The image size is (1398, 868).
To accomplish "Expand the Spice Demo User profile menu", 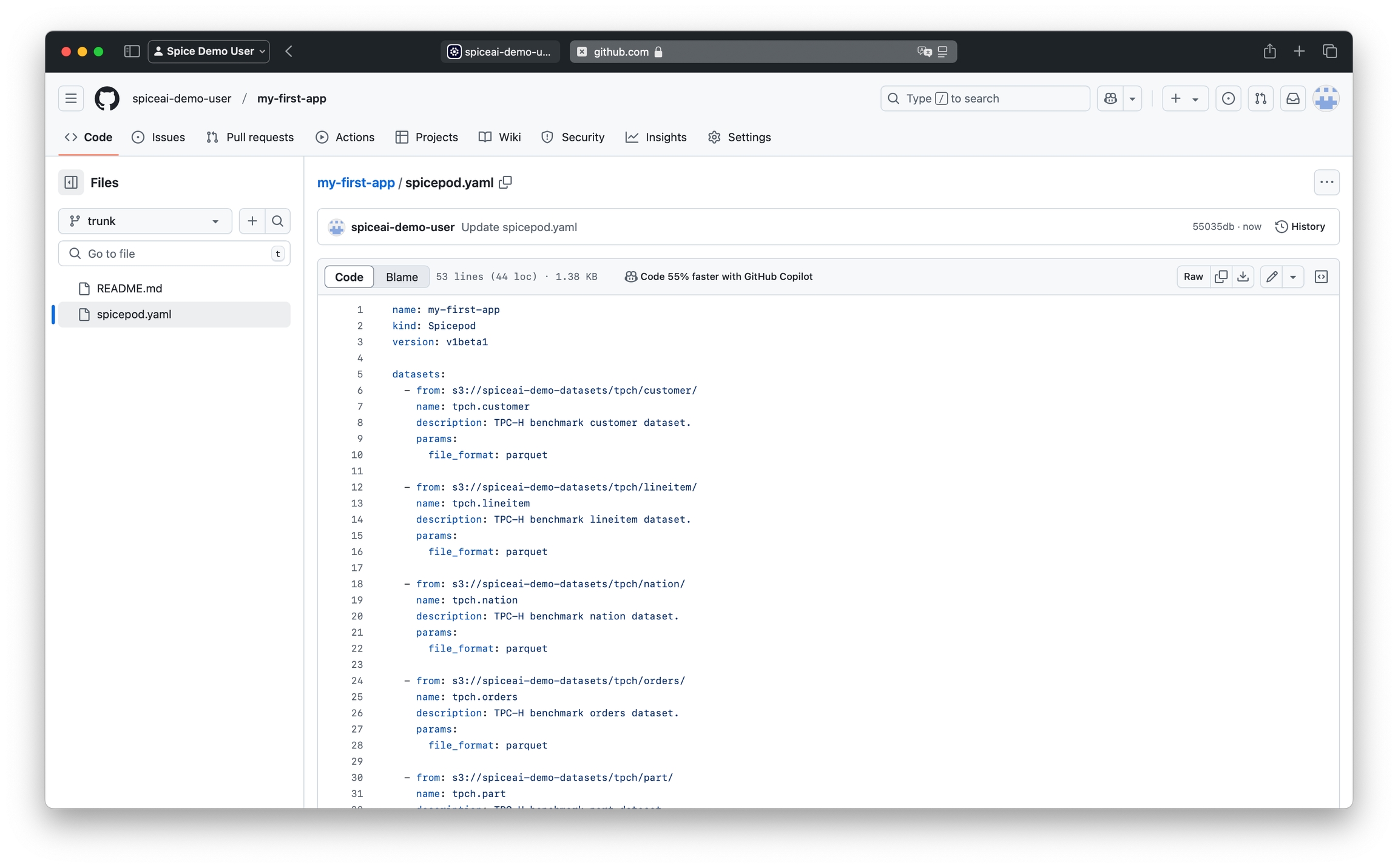I will tap(209, 51).
